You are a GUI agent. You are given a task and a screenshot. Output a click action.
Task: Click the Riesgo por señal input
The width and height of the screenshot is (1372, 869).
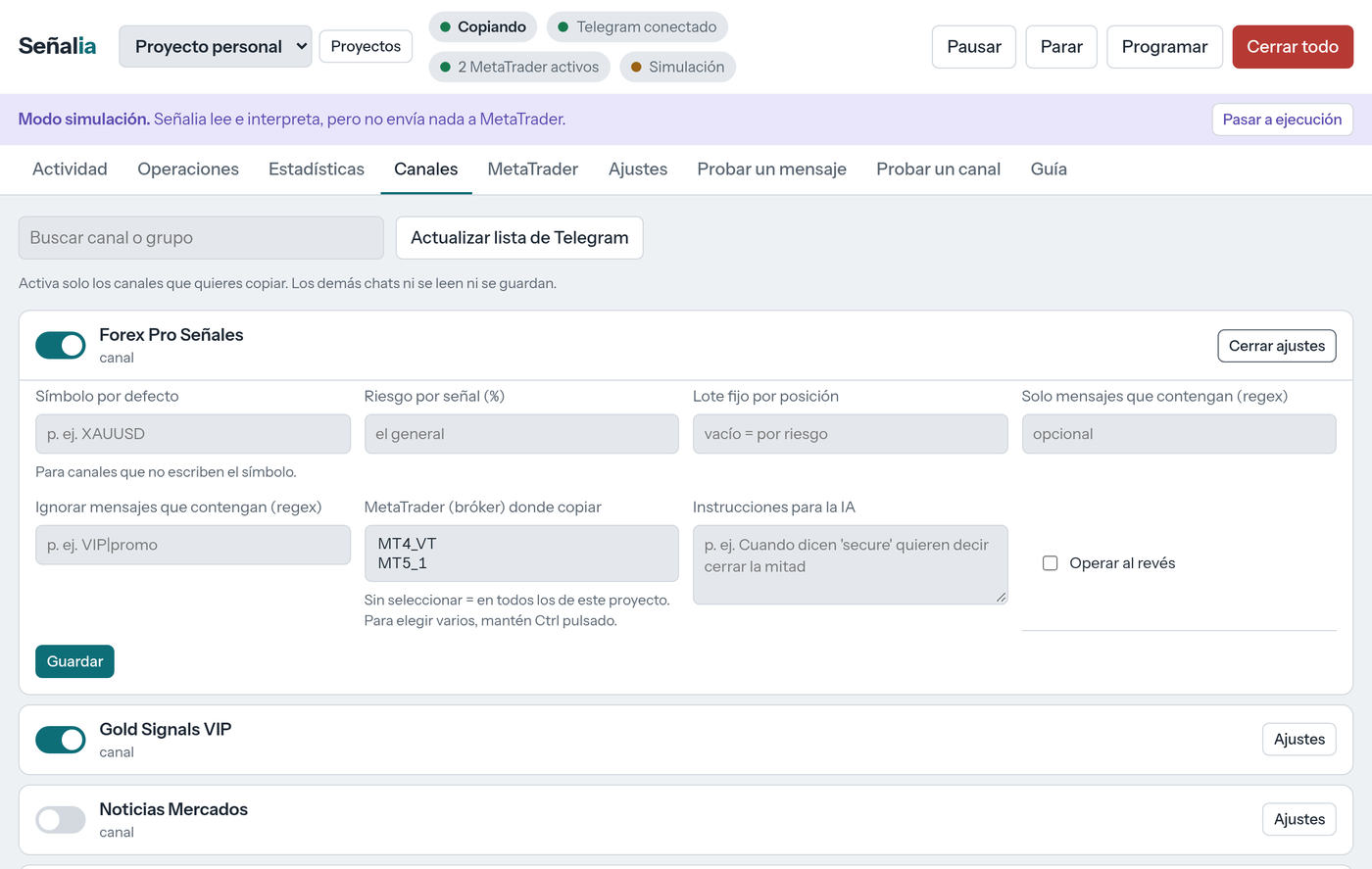click(x=521, y=434)
